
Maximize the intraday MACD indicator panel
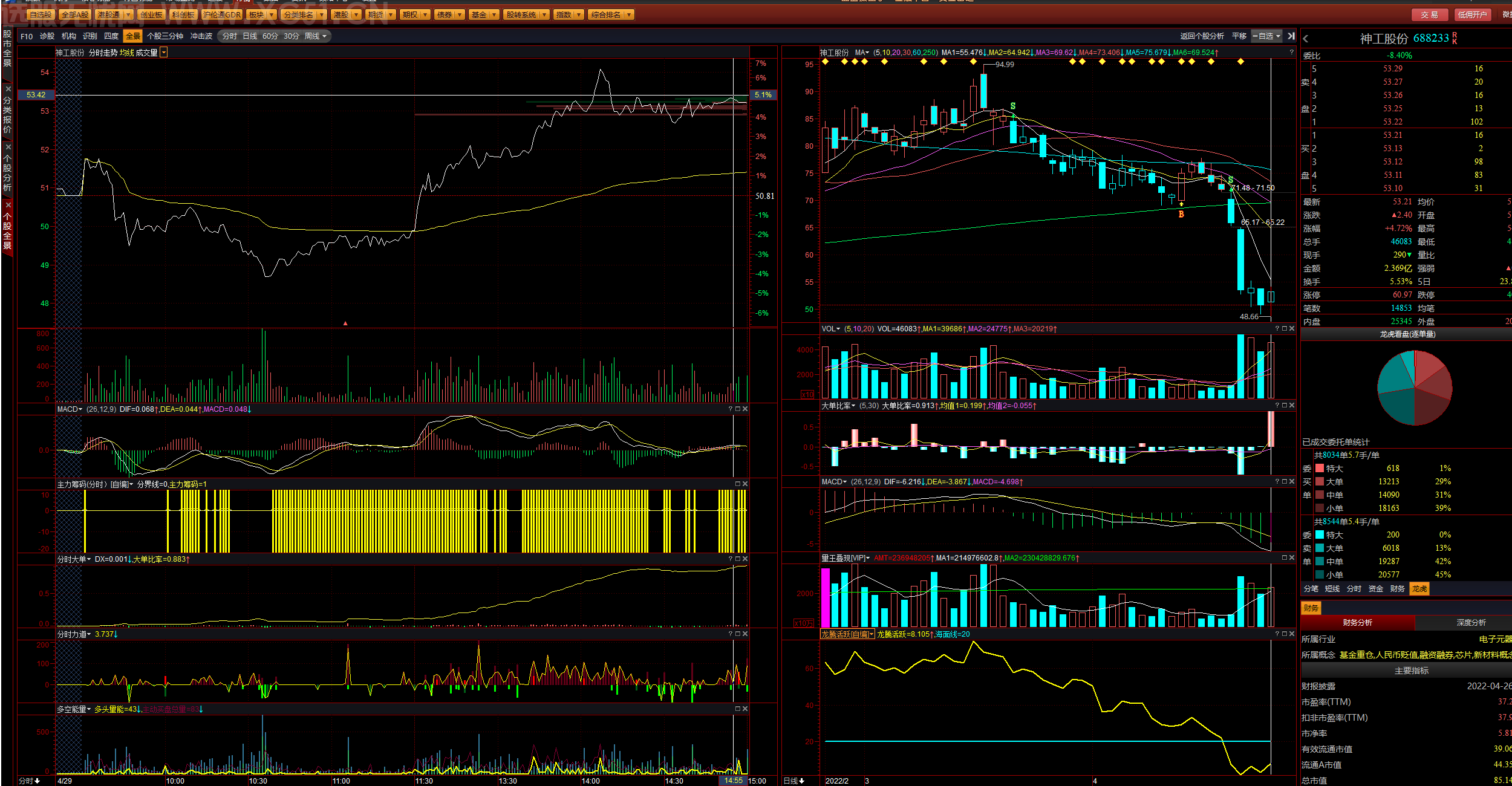738,409
